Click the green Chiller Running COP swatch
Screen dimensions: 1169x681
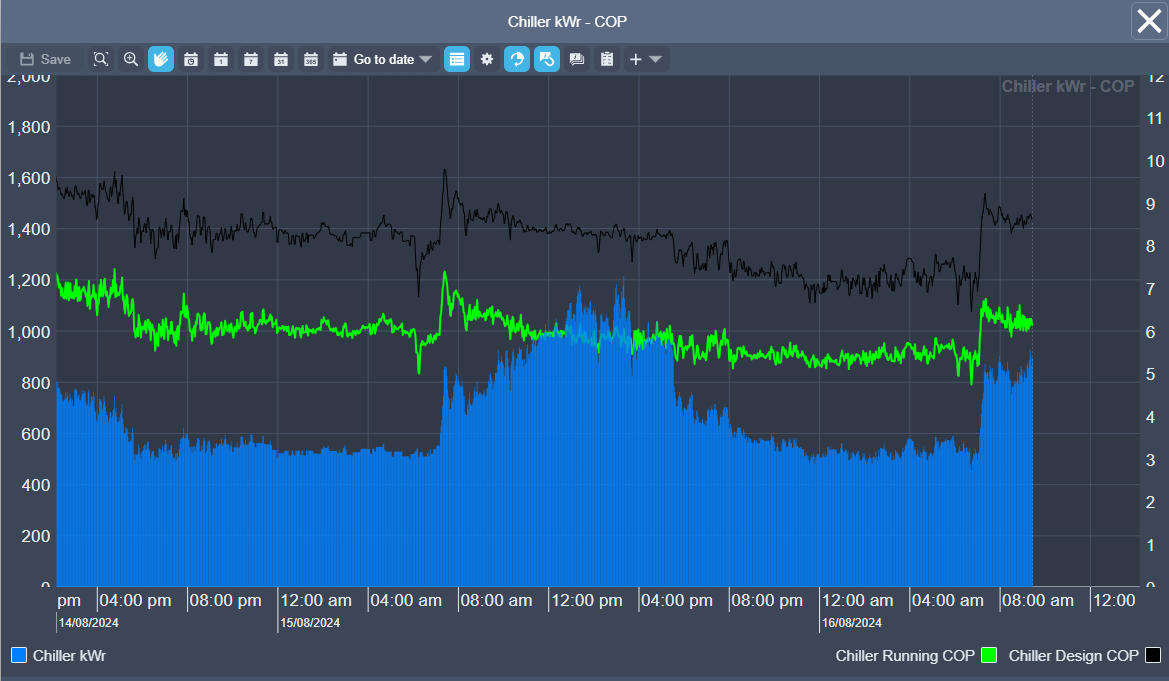(989, 656)
